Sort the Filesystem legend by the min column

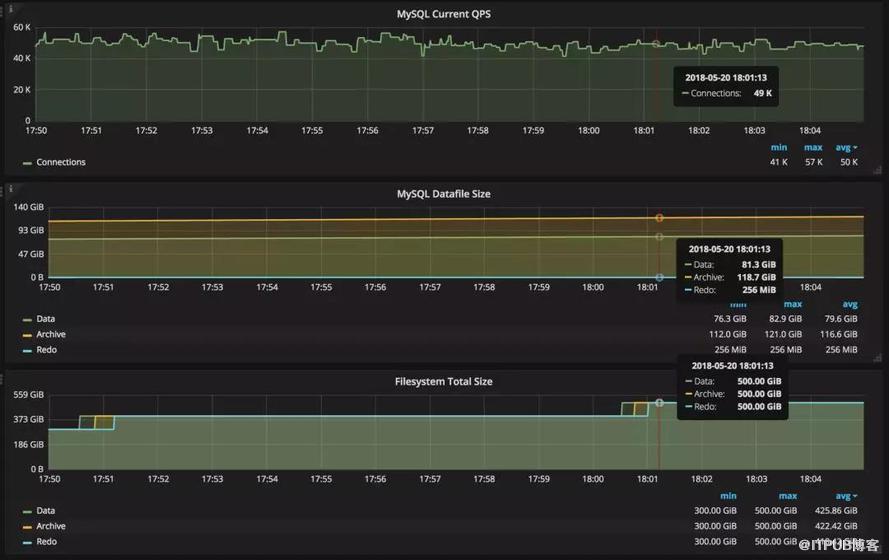[729, 496]
